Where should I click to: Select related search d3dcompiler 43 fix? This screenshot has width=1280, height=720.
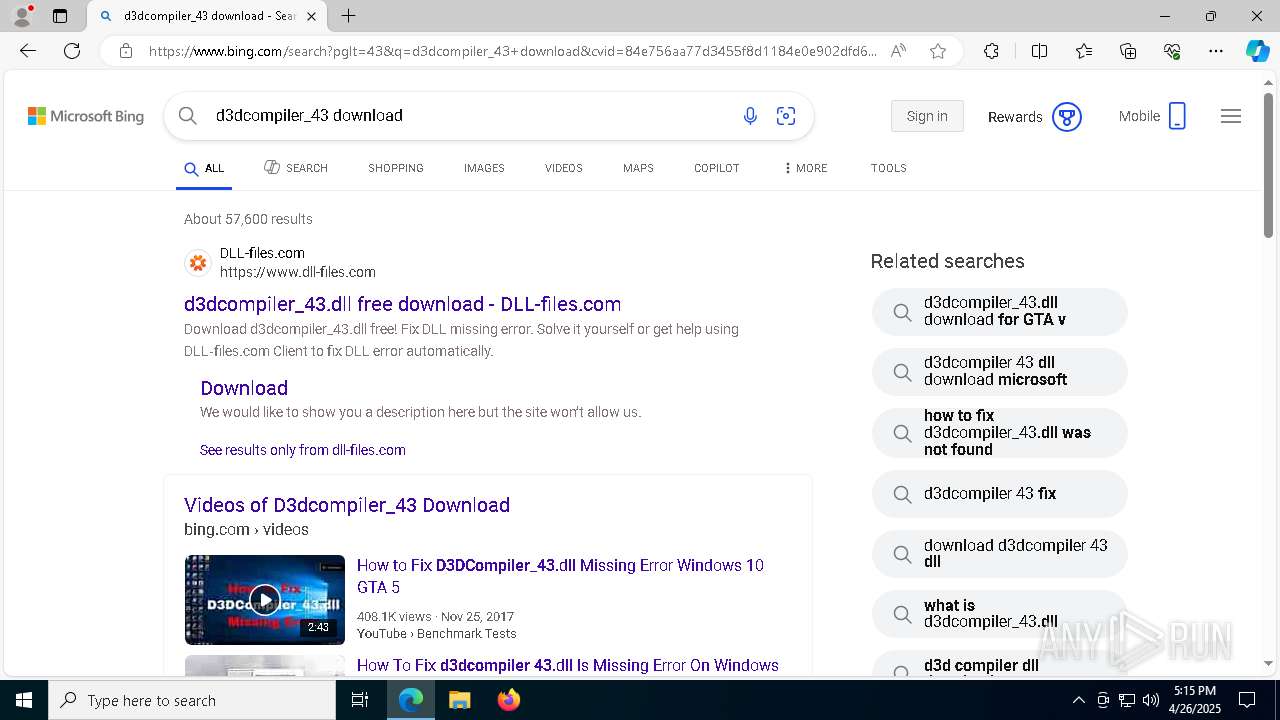1000,494
